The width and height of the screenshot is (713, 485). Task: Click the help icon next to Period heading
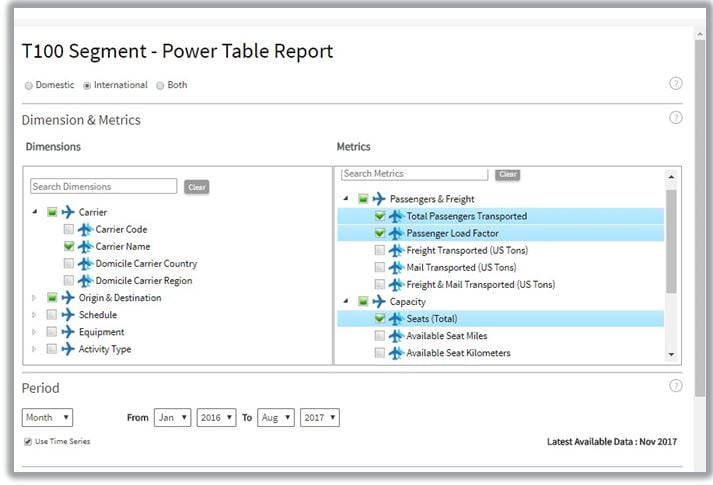[x=676, y=386]
